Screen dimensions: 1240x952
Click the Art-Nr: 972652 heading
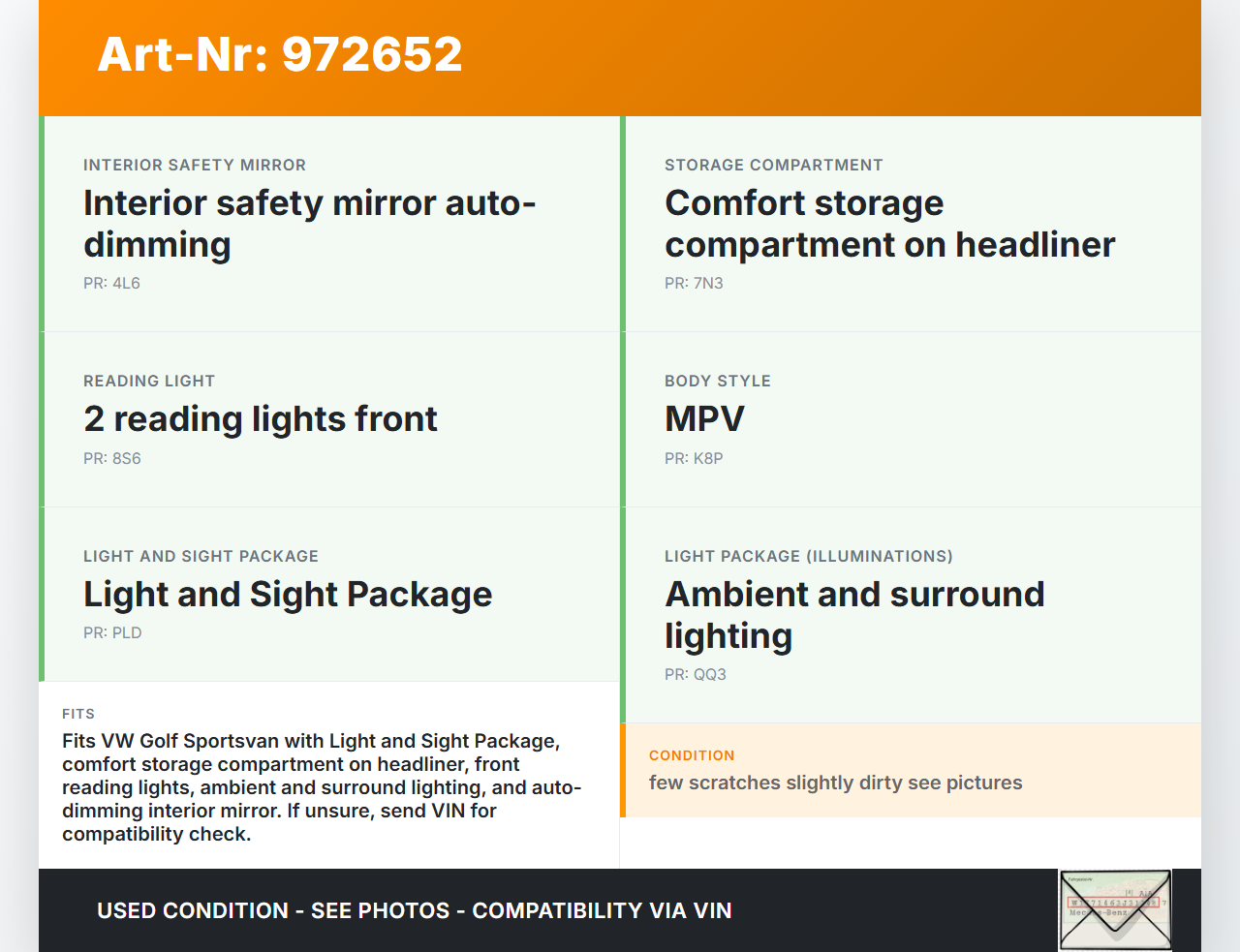280,54
